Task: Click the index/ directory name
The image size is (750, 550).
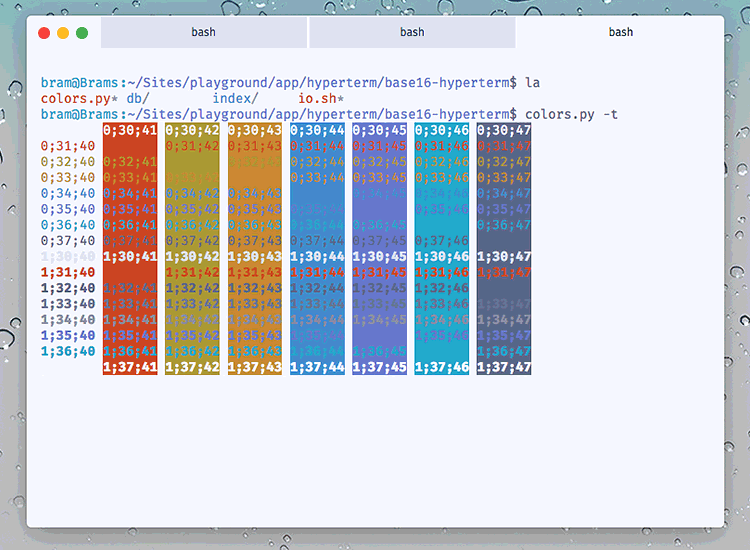Action: click(235, 99)
